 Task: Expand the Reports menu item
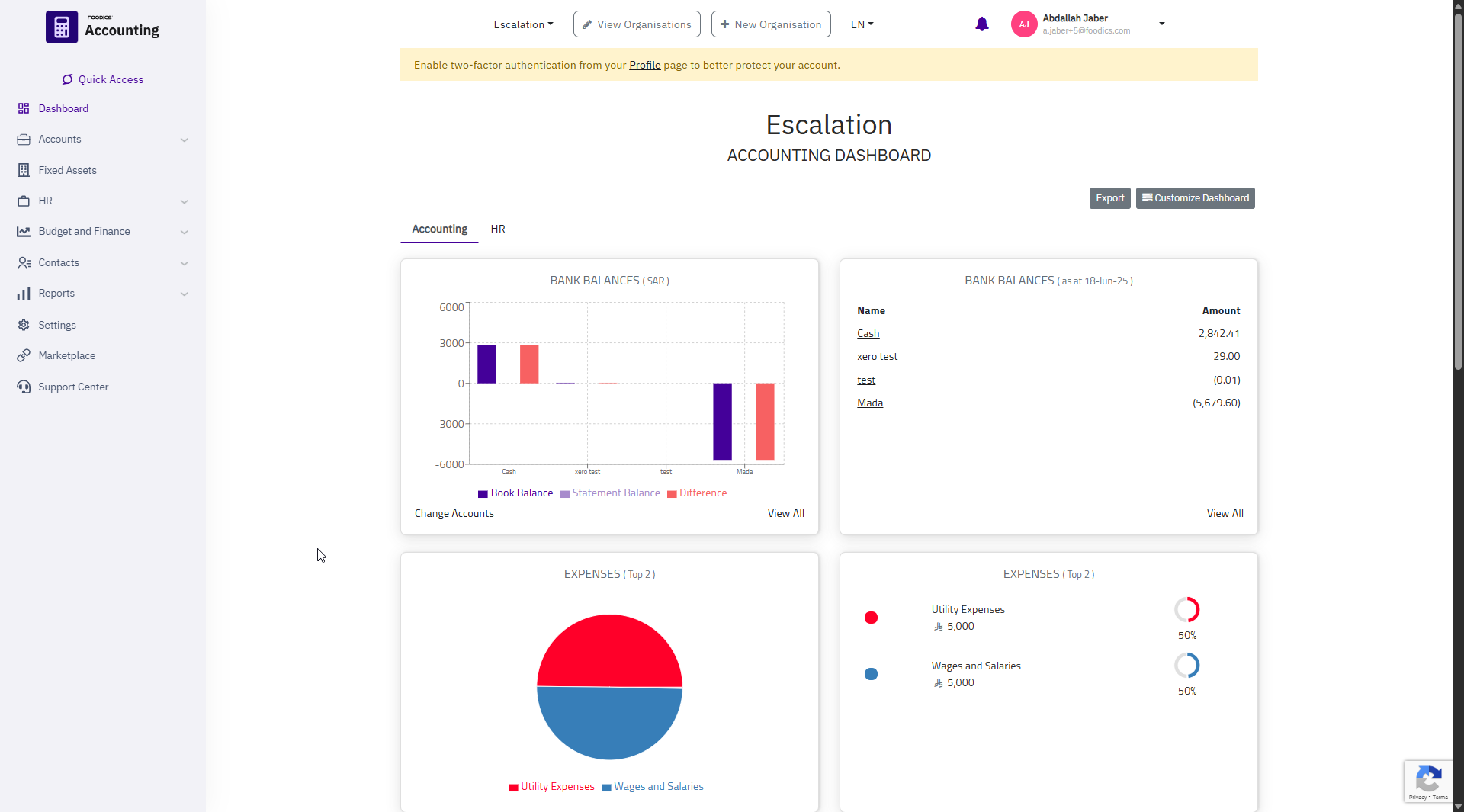pyautogui.click(x=102, y=294)
